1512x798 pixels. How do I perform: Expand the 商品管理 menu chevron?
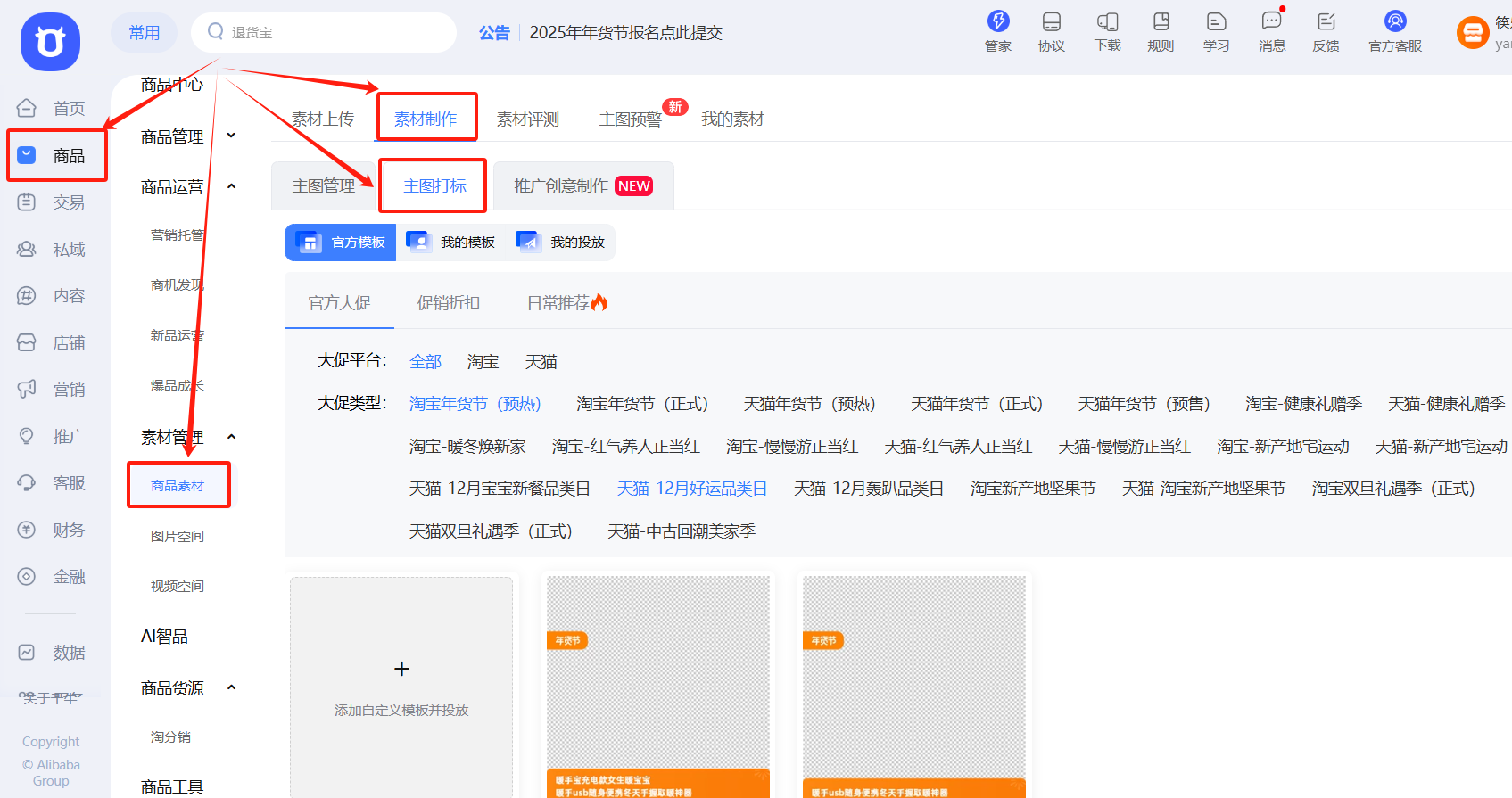(x=231, y=136)
